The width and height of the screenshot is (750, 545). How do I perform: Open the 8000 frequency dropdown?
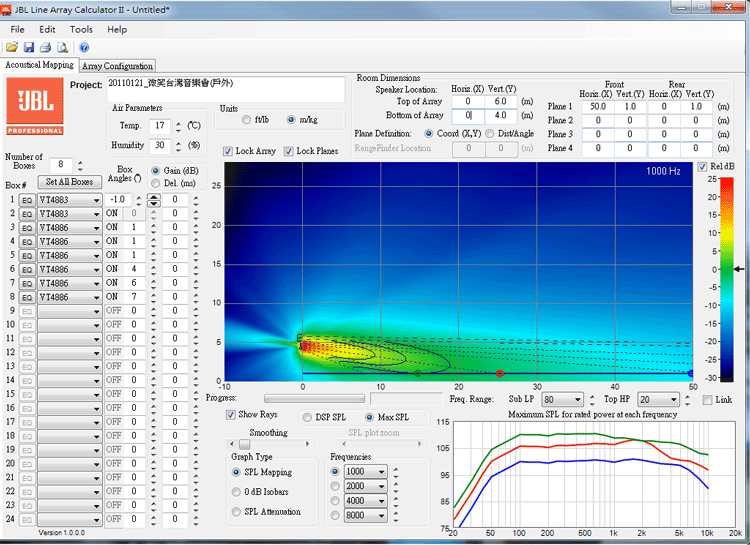[365, 516]
